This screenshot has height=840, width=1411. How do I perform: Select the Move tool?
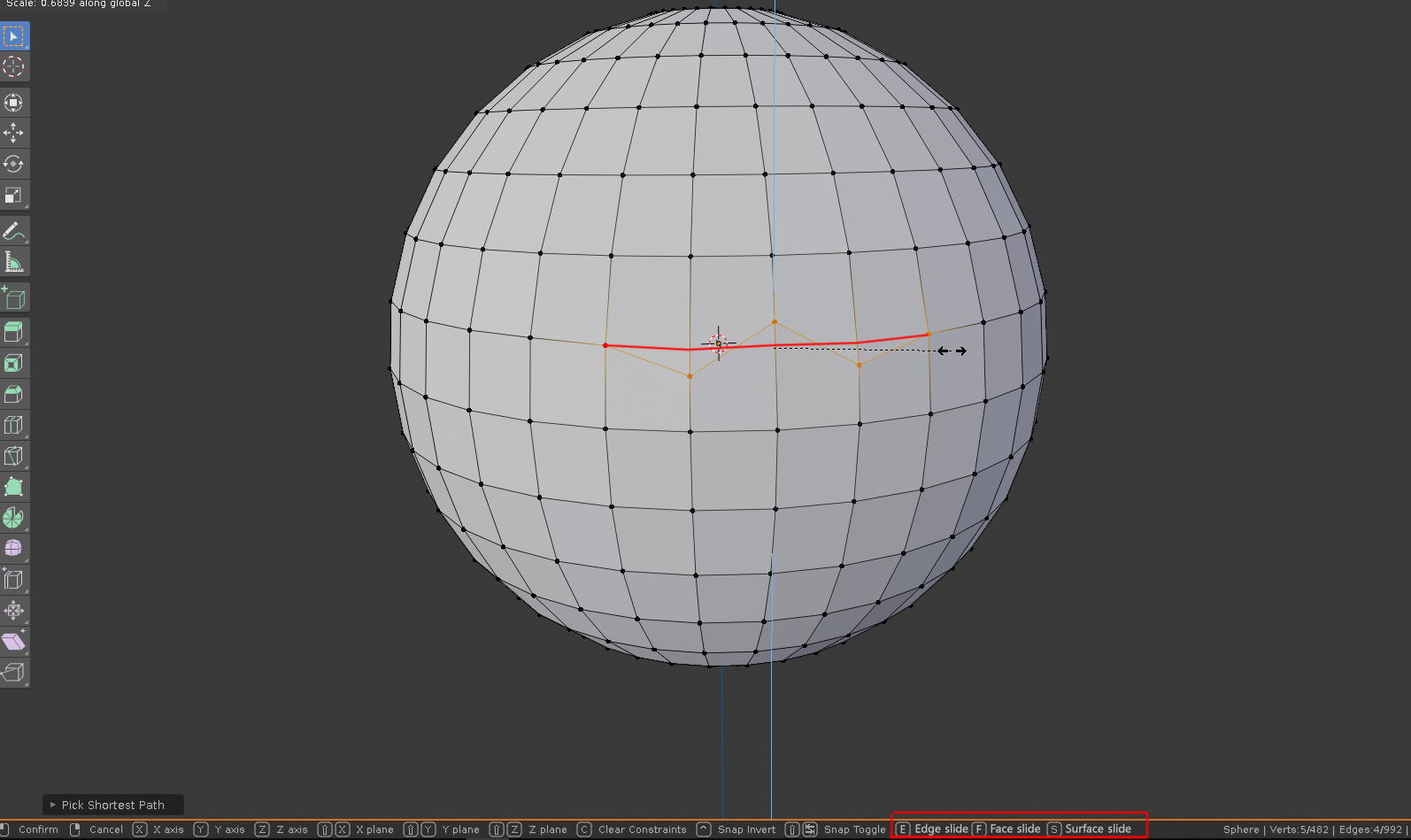(14, 134)
